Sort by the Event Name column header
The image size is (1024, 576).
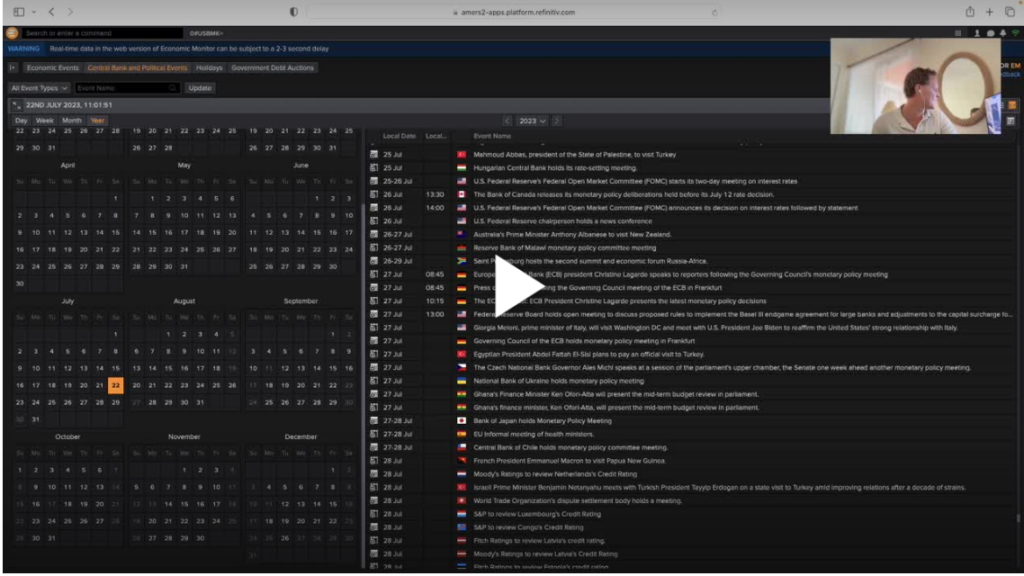point(492,136)
